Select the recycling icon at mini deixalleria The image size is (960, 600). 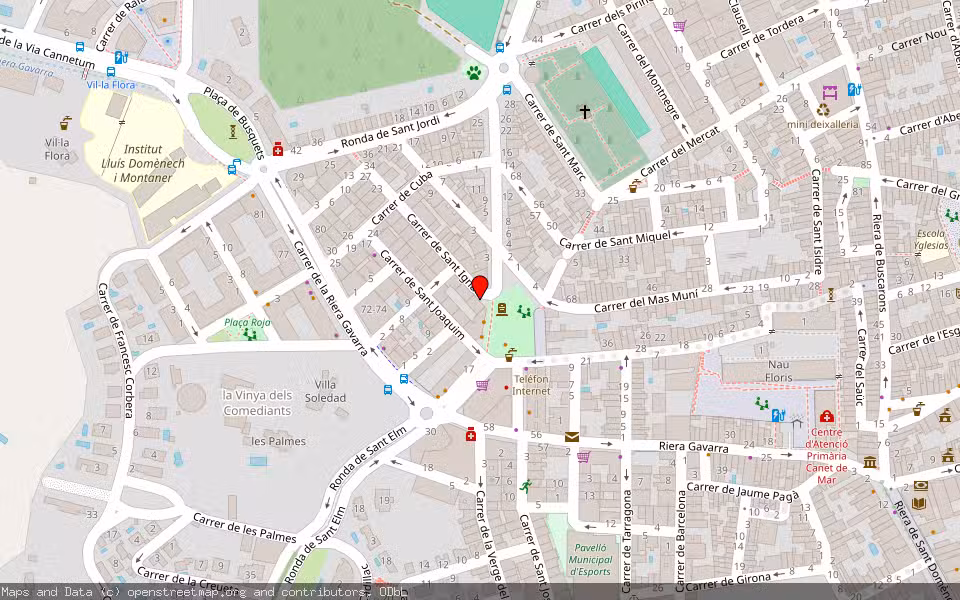pyautogui.click(x=823, y=110)
